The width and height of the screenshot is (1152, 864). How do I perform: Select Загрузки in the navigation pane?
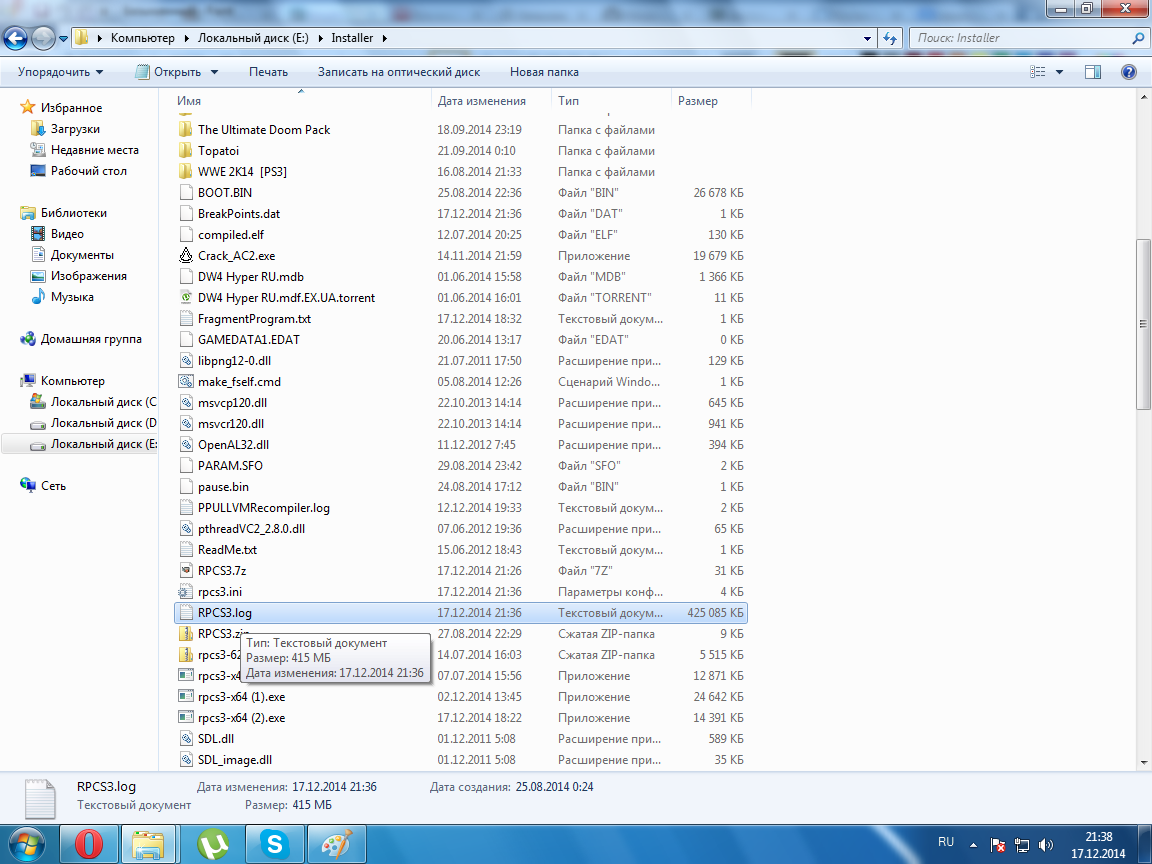[x=75, y=129]
